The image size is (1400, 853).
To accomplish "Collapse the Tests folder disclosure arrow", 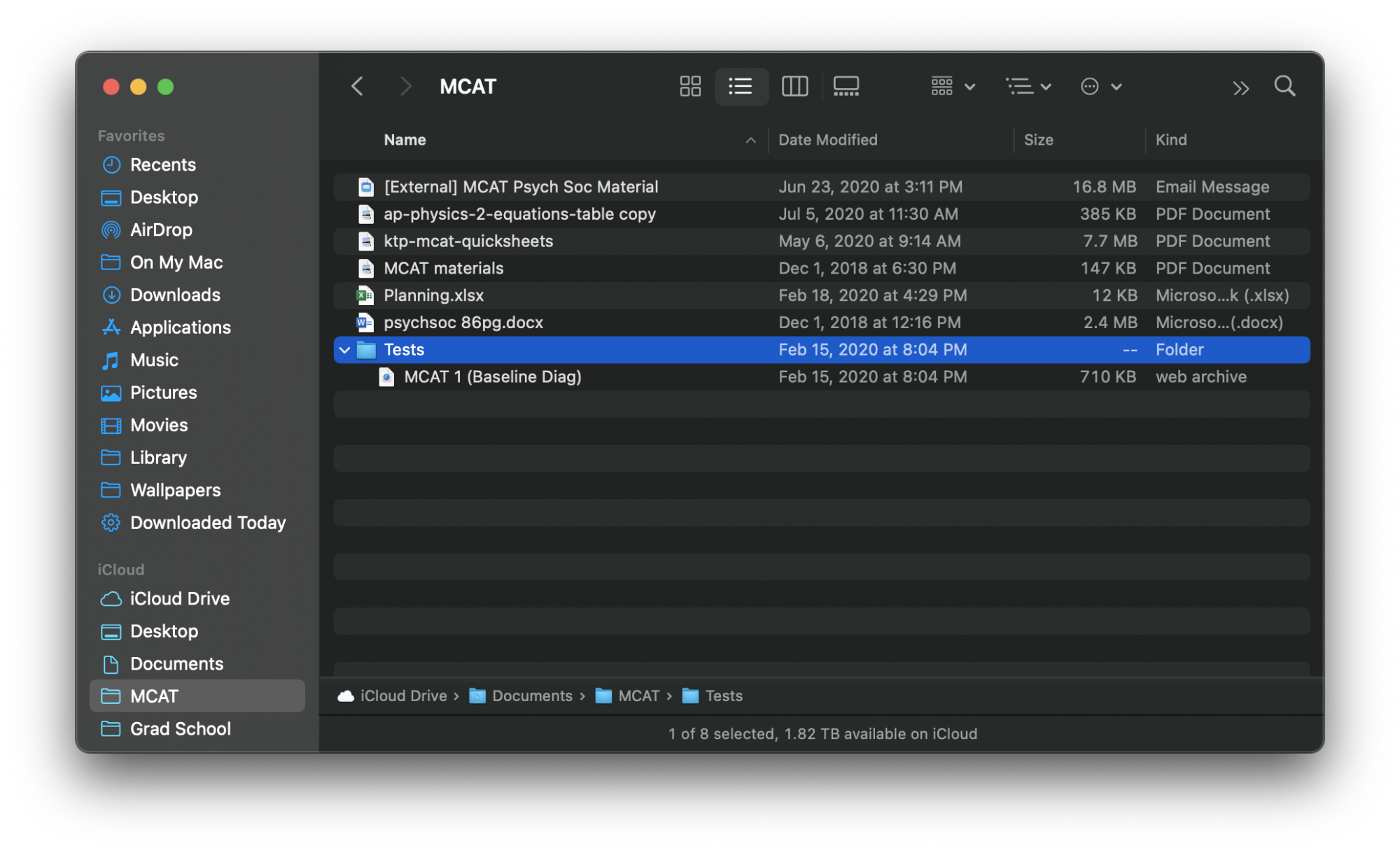I will click(344, 350).
